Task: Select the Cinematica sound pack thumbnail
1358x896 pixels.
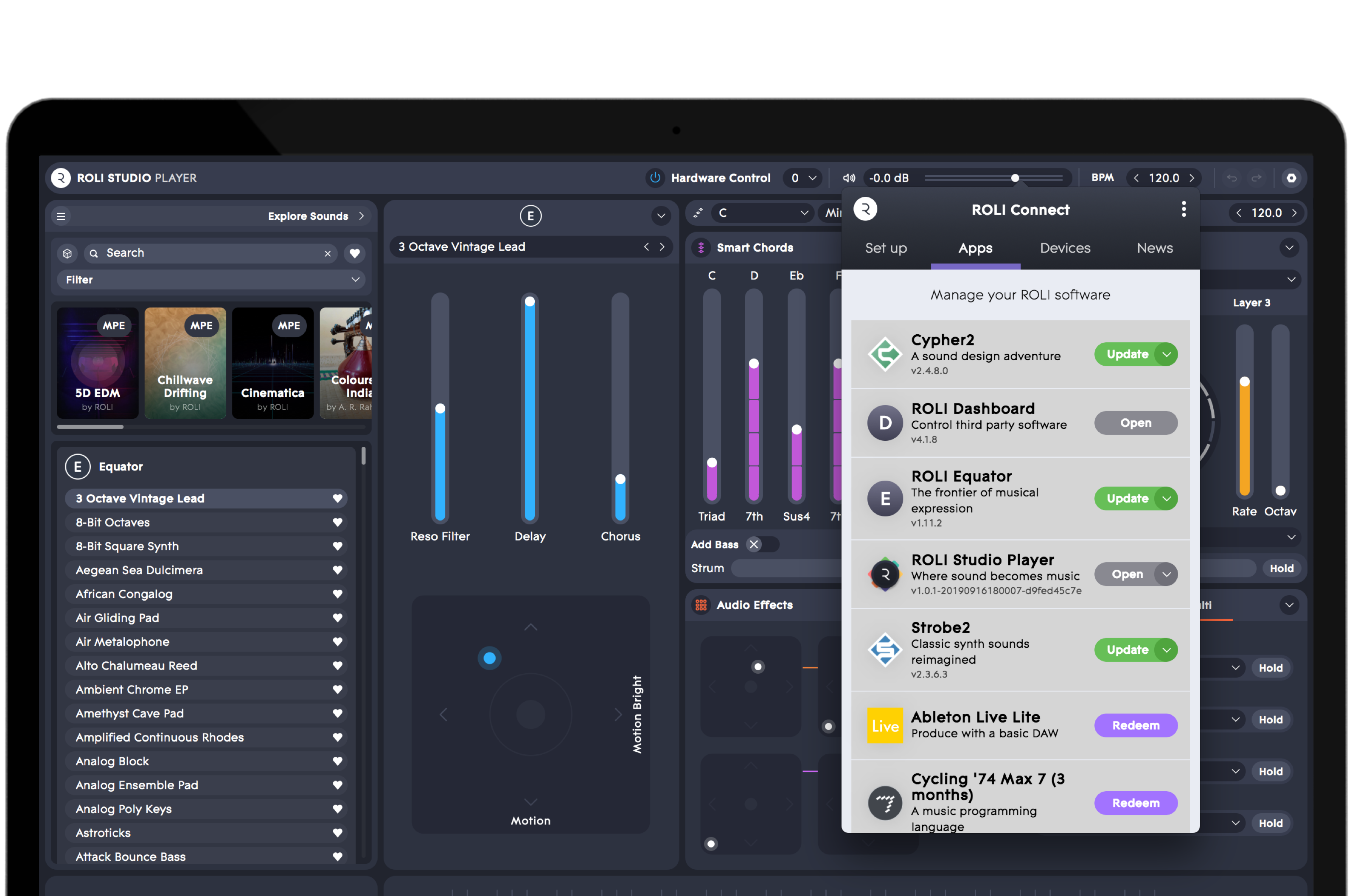Action: [272, 363]
